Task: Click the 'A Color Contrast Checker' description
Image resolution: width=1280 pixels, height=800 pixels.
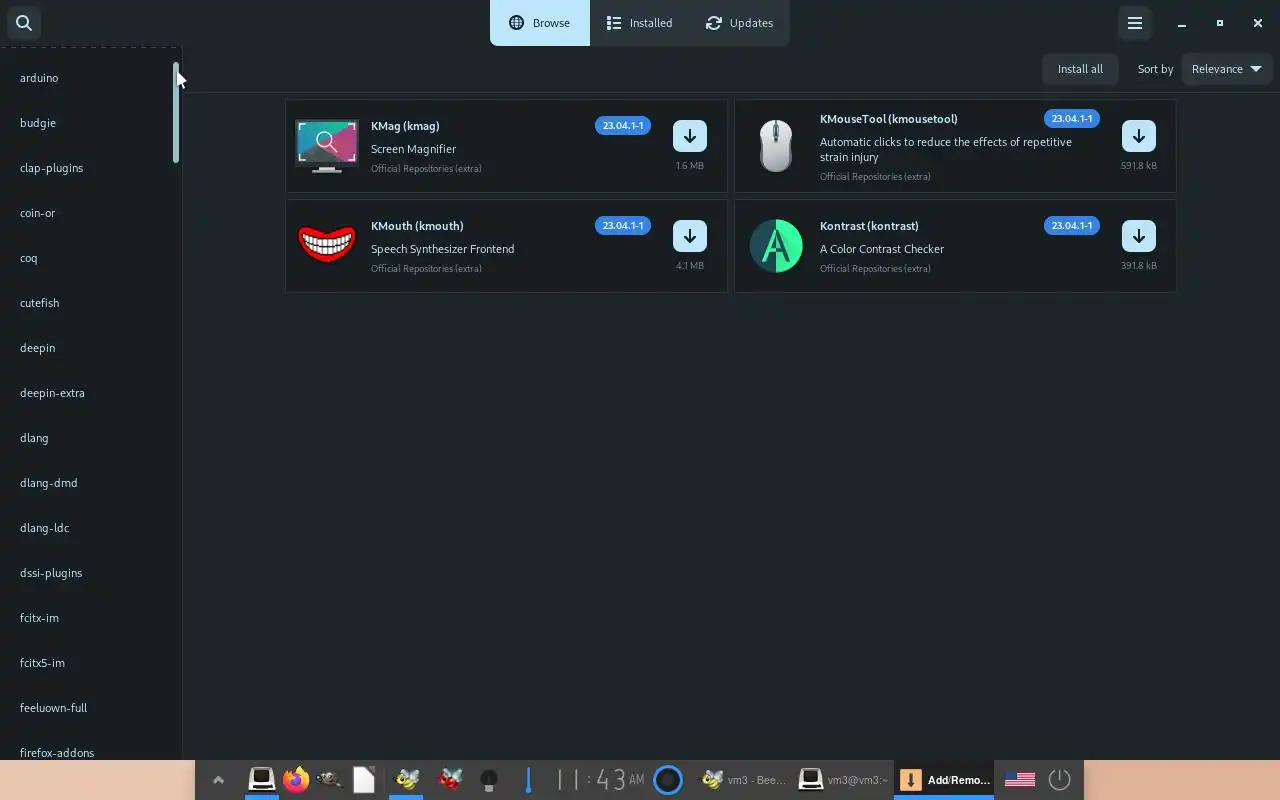Action: tap(882, 249)
